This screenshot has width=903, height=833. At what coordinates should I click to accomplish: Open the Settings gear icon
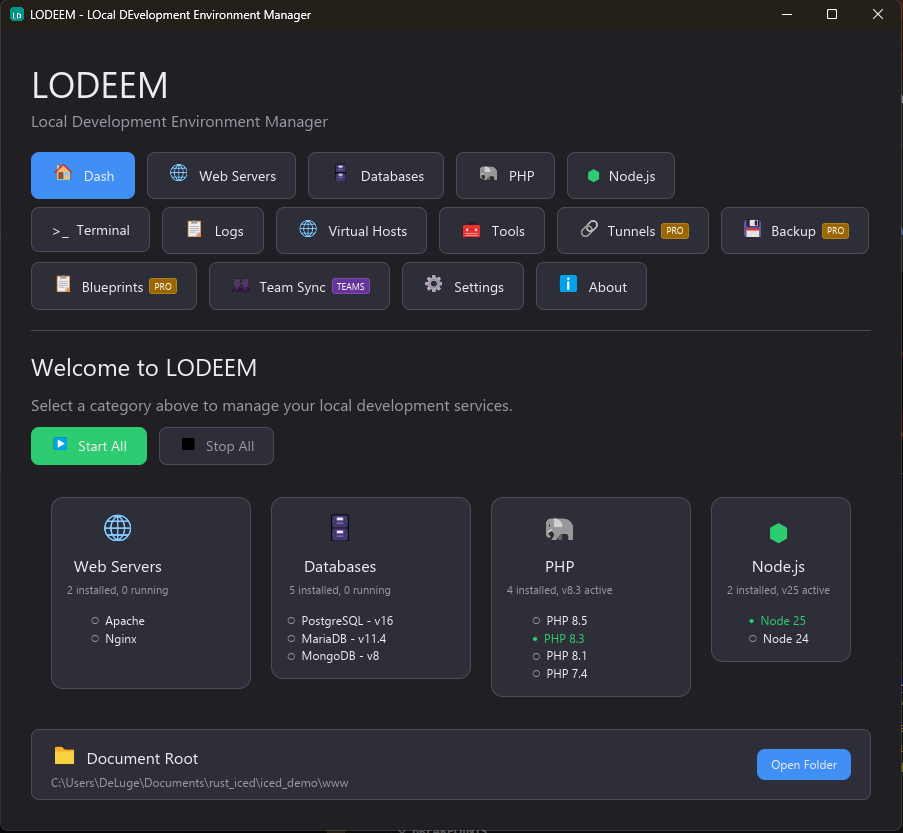pyautogui.click(x=432, y=286)
